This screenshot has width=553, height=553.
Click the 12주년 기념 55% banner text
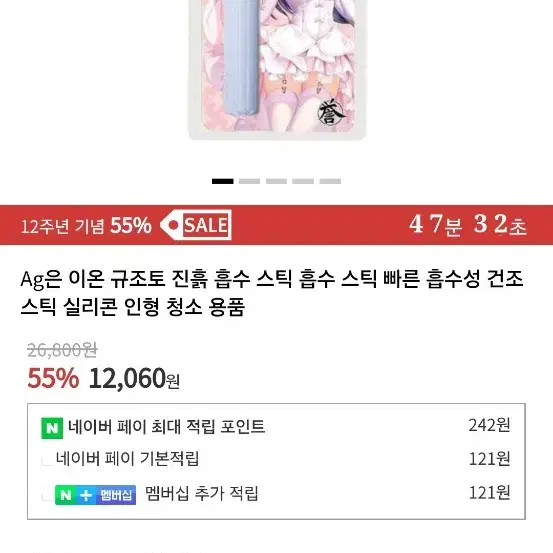86,225
